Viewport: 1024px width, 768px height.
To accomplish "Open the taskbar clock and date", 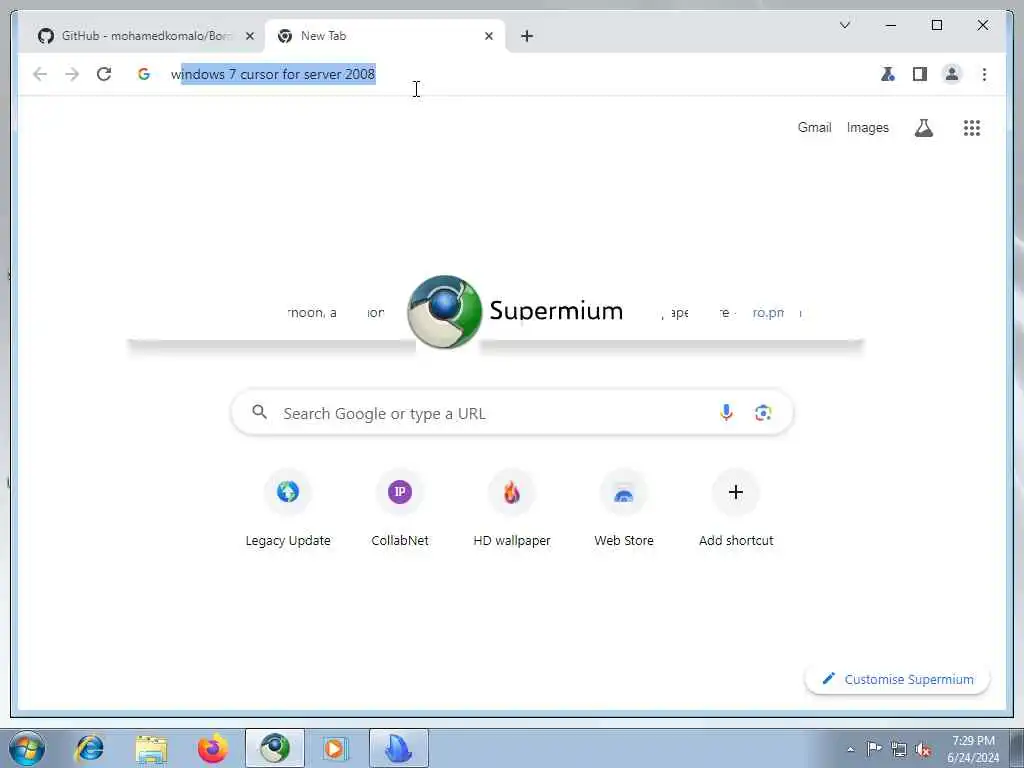I will (973, 748).
